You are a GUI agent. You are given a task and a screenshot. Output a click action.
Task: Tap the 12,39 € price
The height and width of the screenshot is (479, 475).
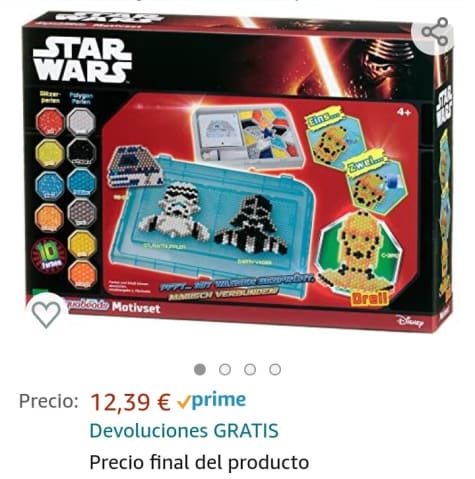[130, 402]
